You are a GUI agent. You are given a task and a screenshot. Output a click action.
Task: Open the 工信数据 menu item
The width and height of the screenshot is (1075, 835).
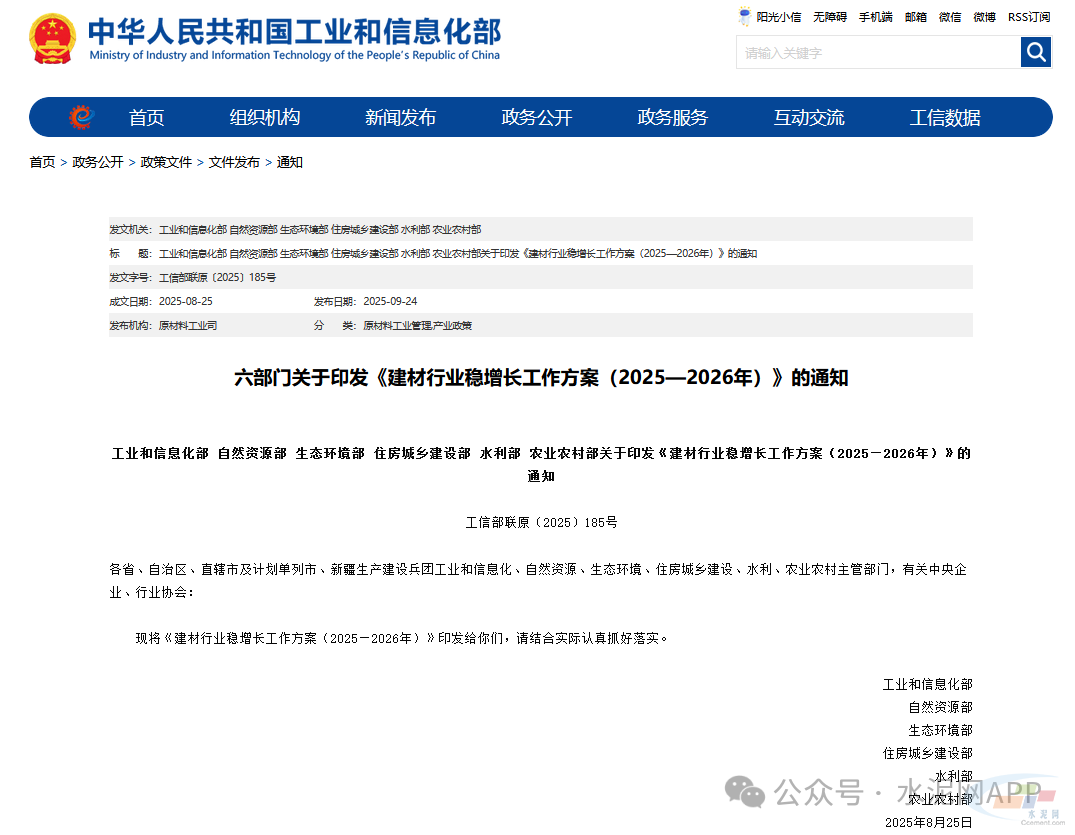pos(945,117)
